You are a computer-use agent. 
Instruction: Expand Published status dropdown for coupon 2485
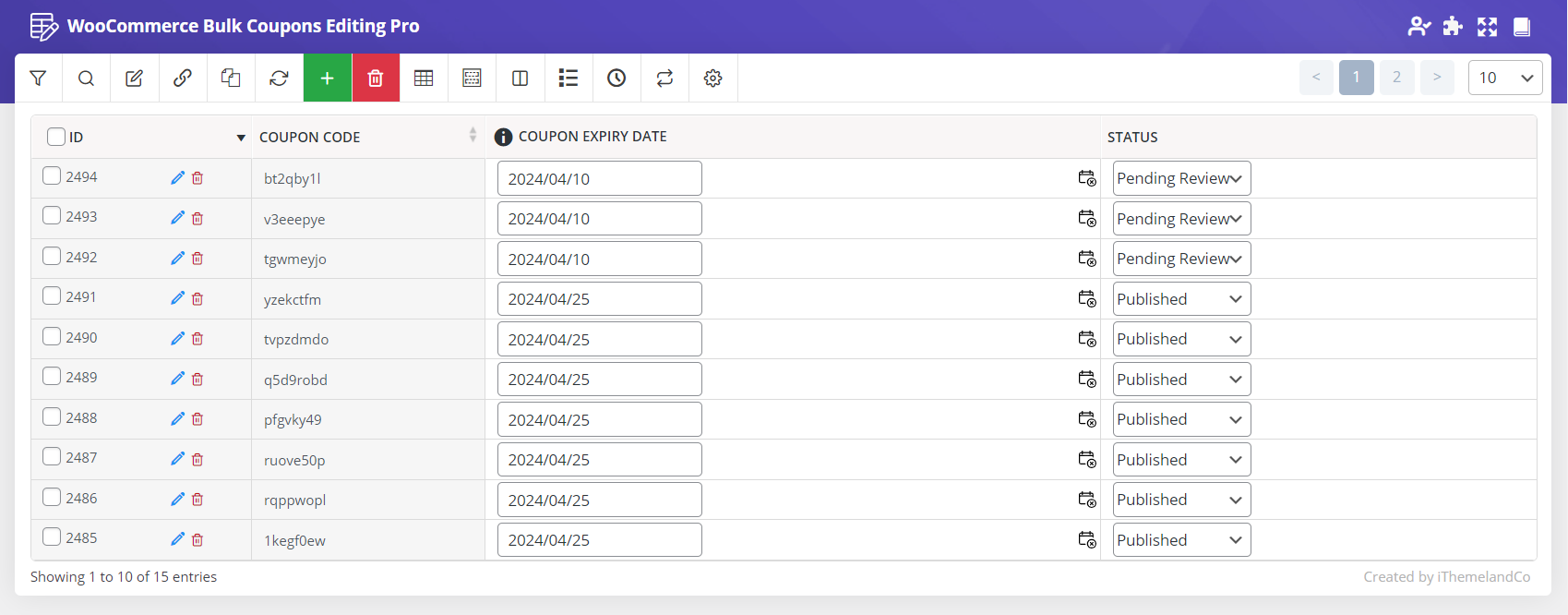(1180, 540)
